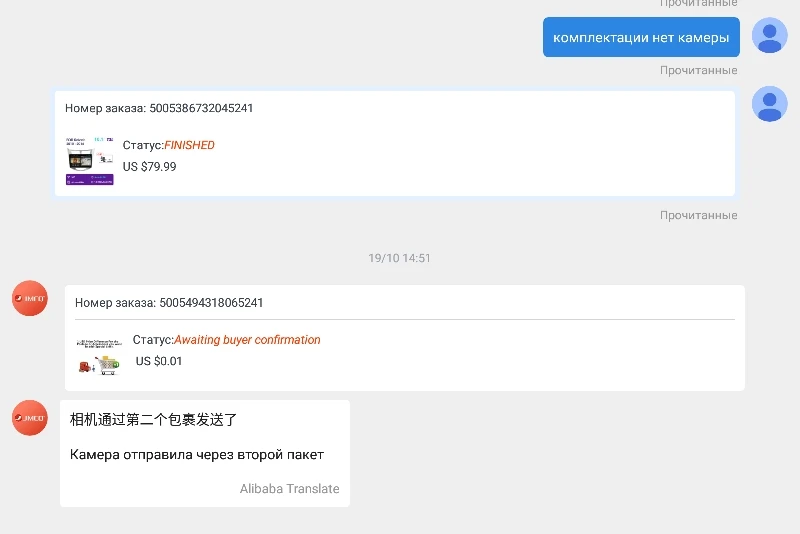Click seller avatar beside the translated camera message

point(29,417)
